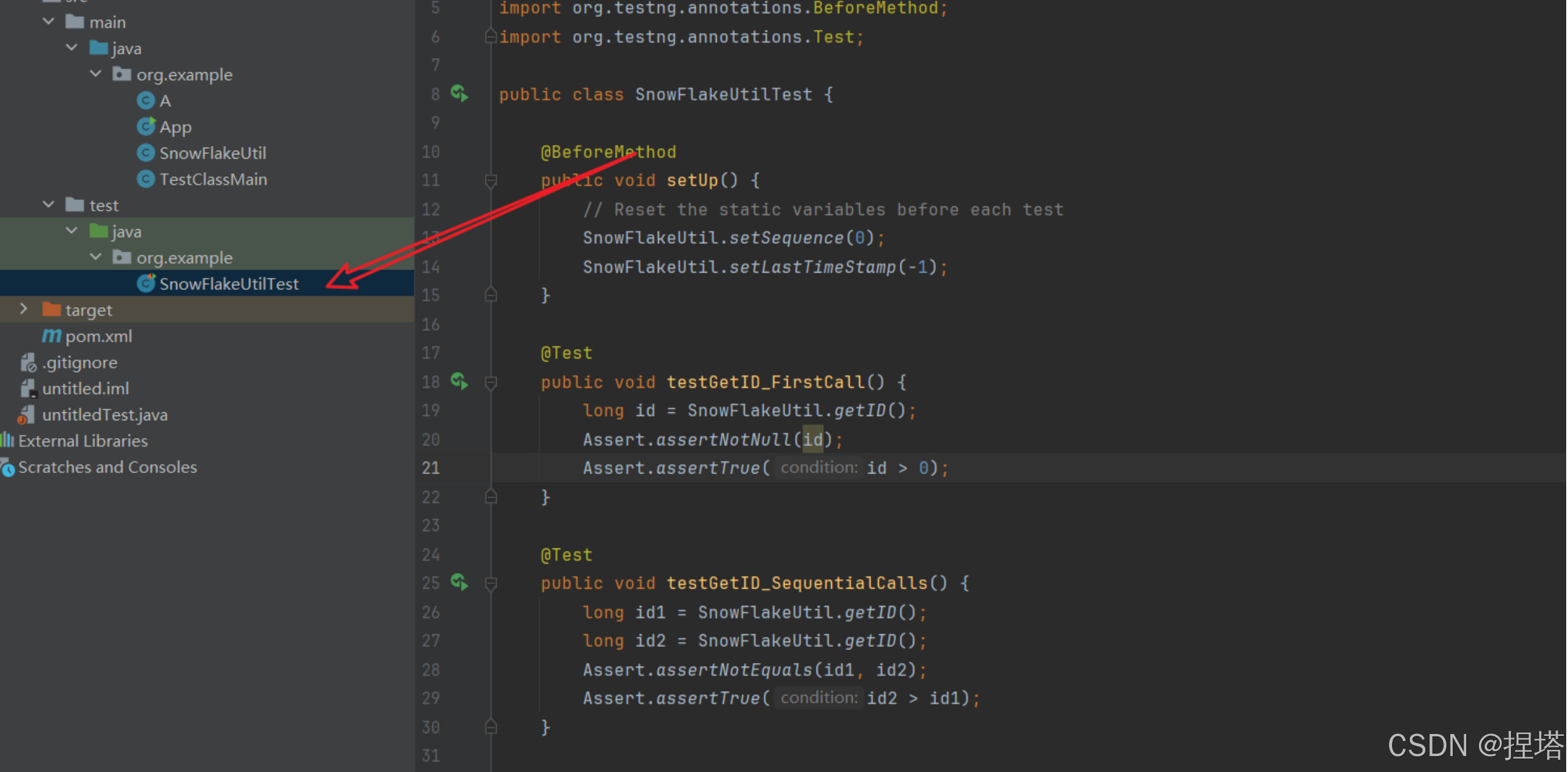Click run icon beside SnowFlakeUtilTest class
Screen dimensions: 1568x772
point(459,94)
